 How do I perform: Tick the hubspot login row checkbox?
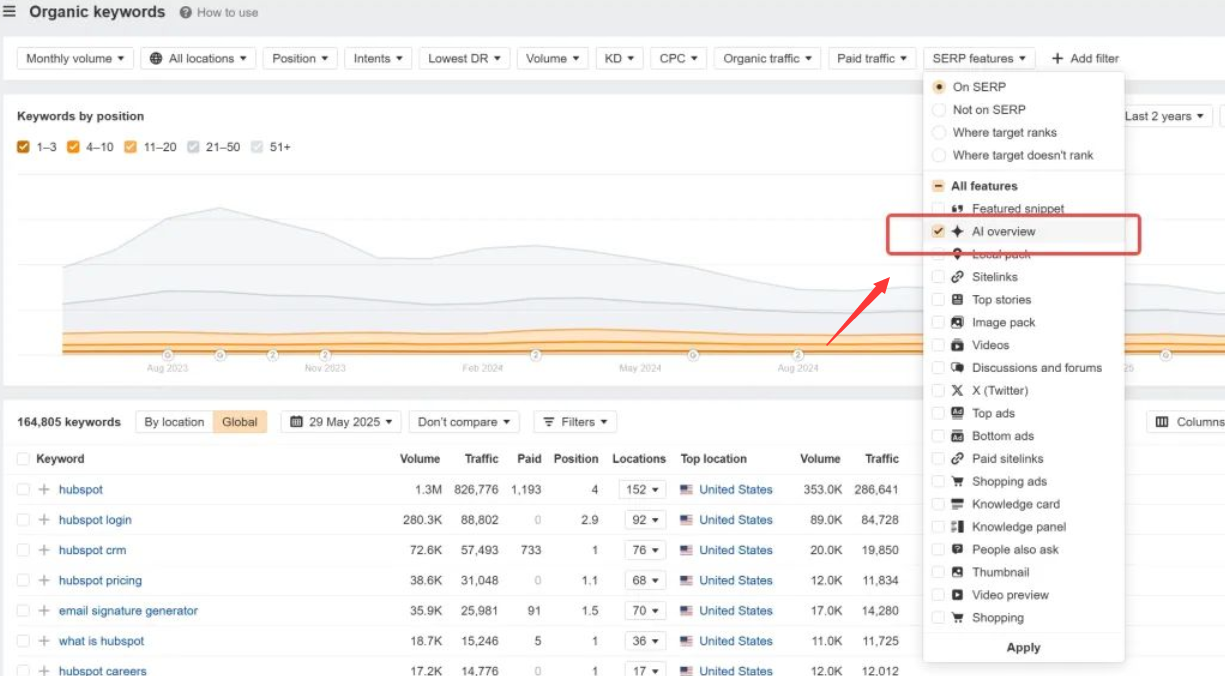point(23,520)
